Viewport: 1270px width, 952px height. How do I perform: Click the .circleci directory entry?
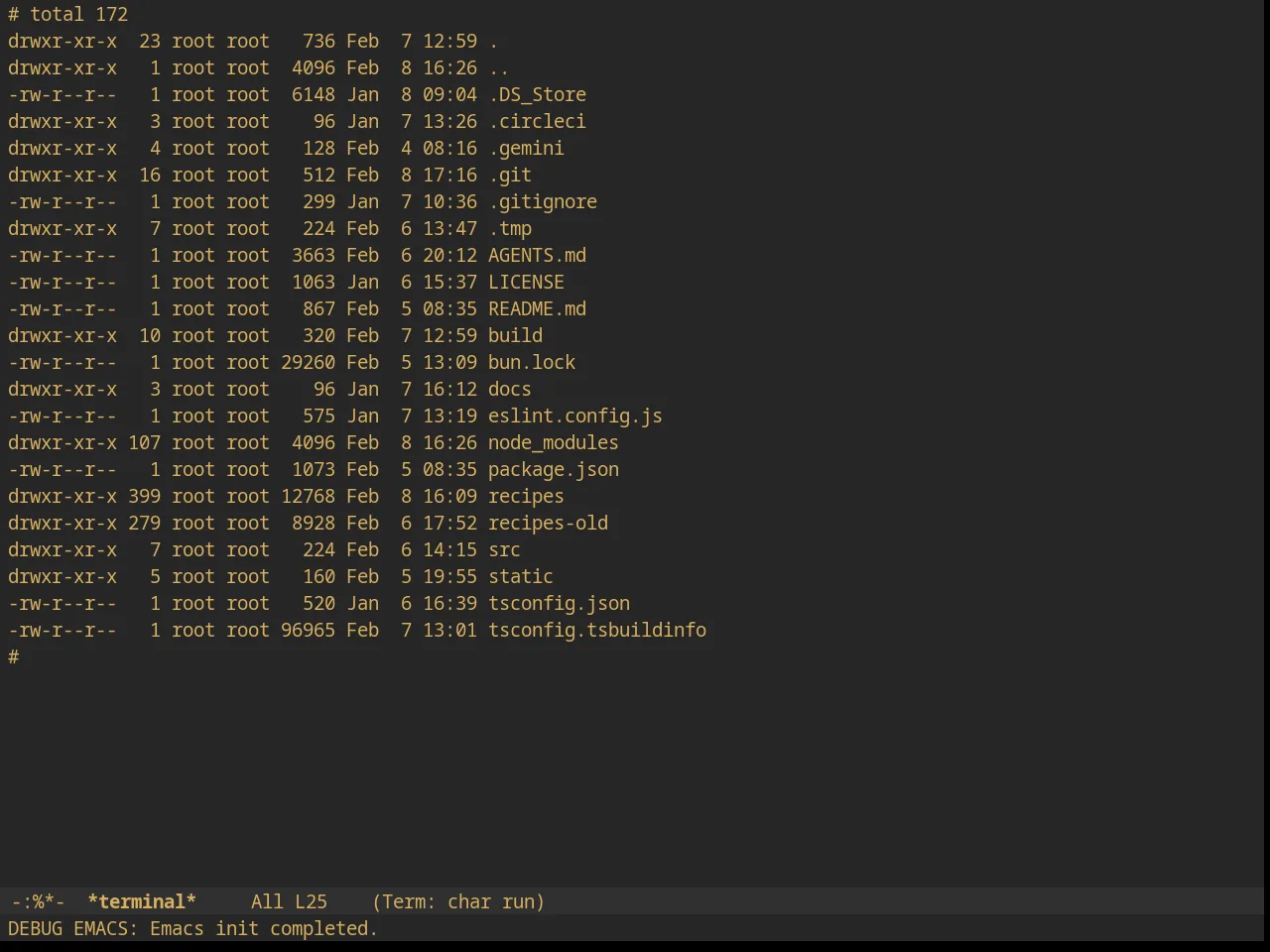click(537, 121)
